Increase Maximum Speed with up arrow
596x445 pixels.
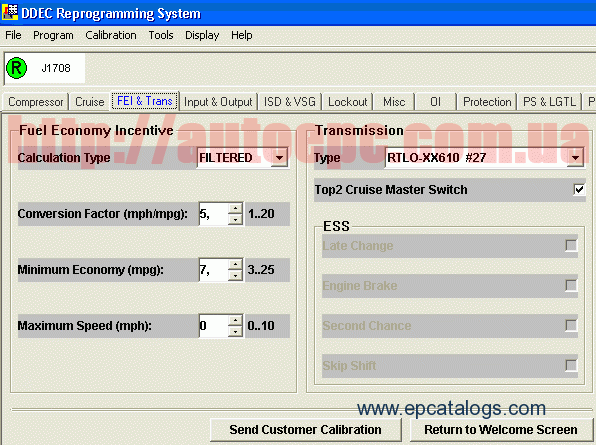click(236, 320)
